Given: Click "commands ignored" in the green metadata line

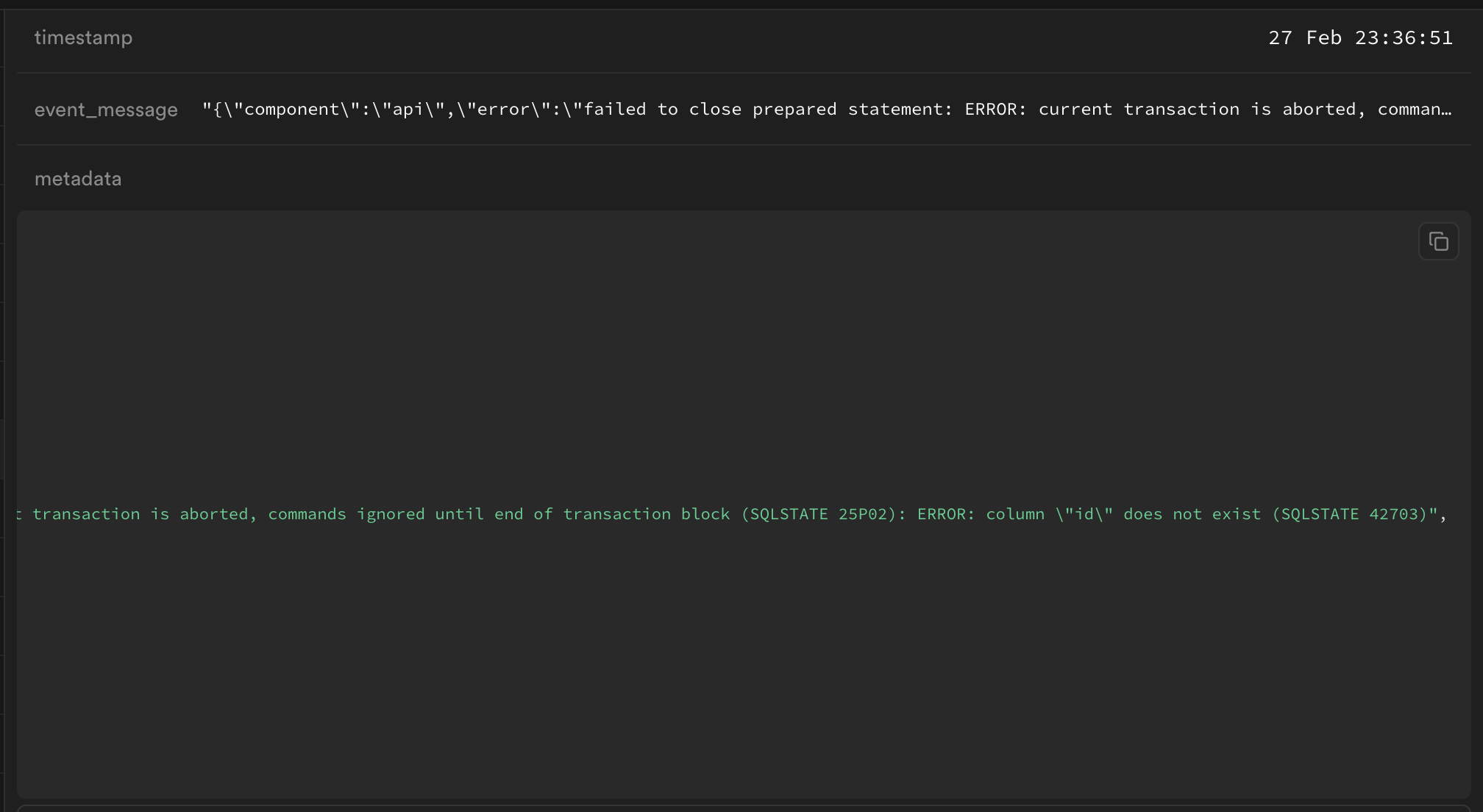Looking at the screenshot, I should pos(346,514).
